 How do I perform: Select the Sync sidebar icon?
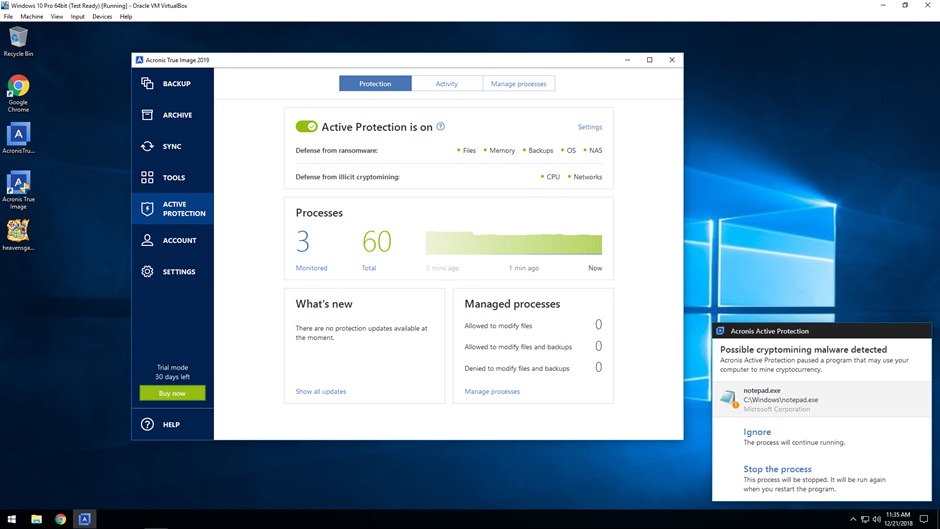(147, 146)
